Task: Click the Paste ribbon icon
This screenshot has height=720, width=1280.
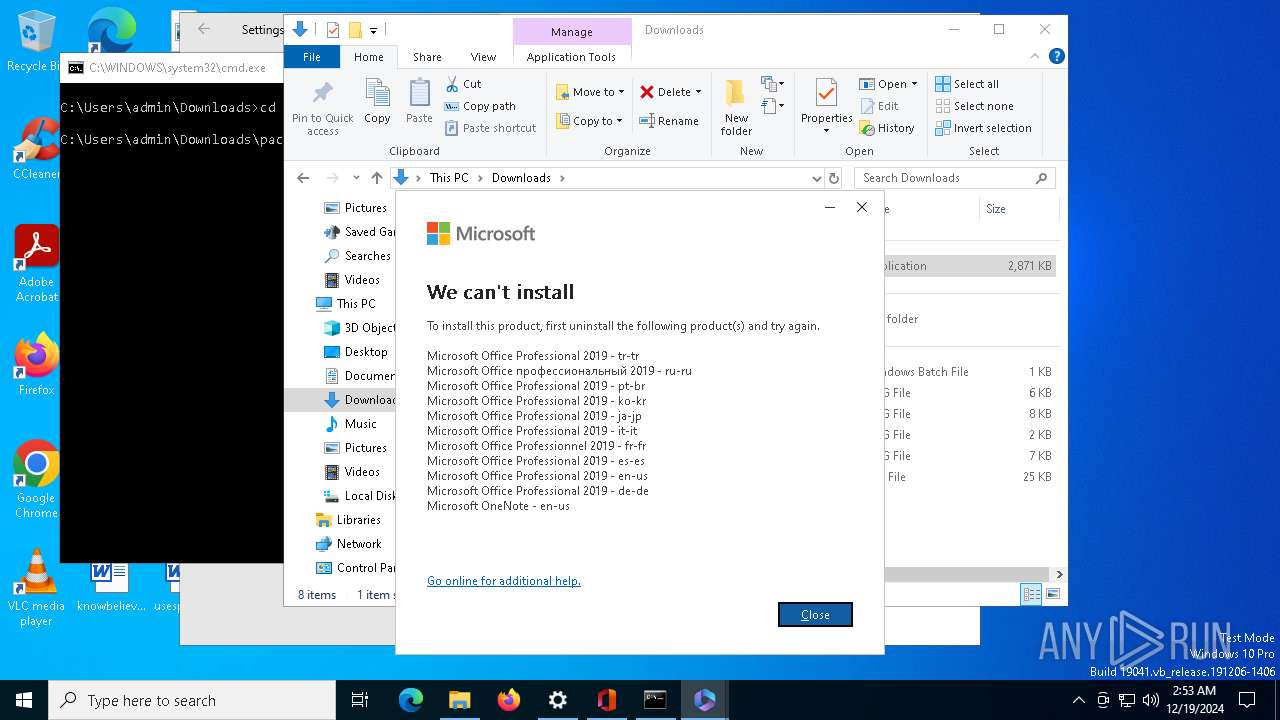Action: pyautogui.click(x=419, y=102)
